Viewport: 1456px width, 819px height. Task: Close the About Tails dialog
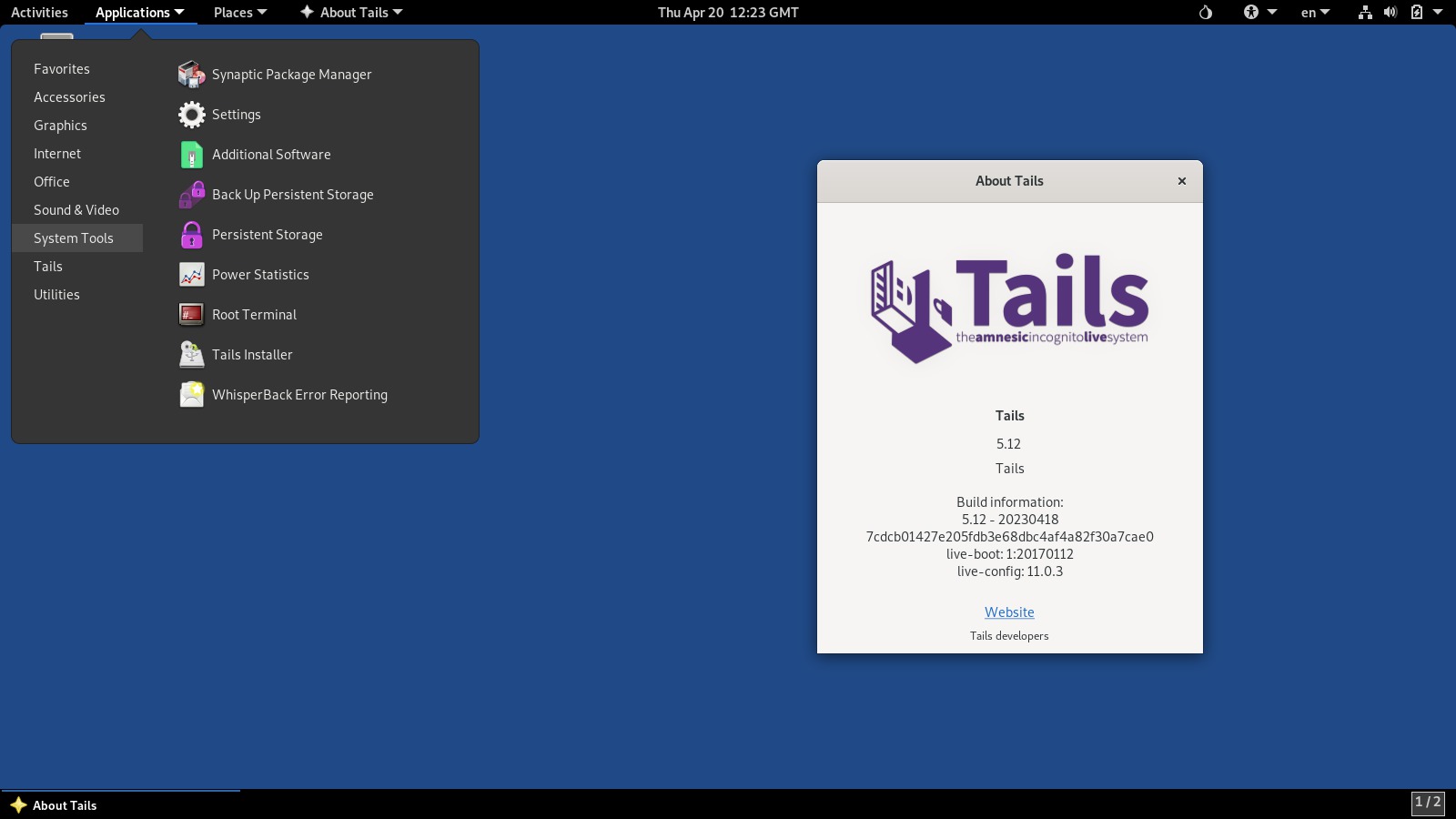(1182, 181)
